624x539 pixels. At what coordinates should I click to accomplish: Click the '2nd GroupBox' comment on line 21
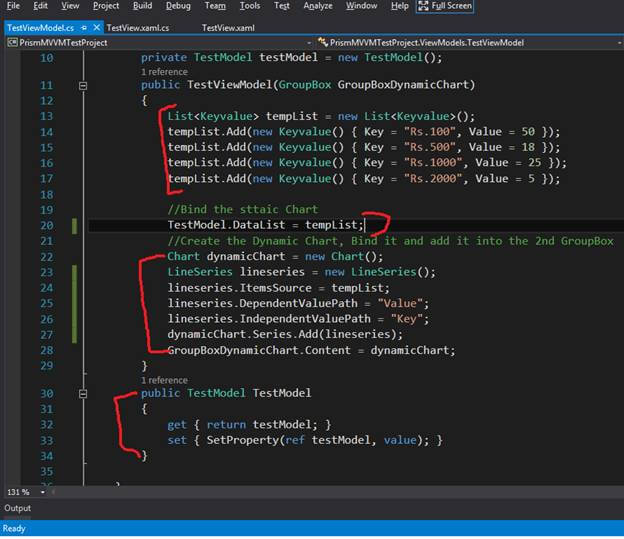pos(574,241)
